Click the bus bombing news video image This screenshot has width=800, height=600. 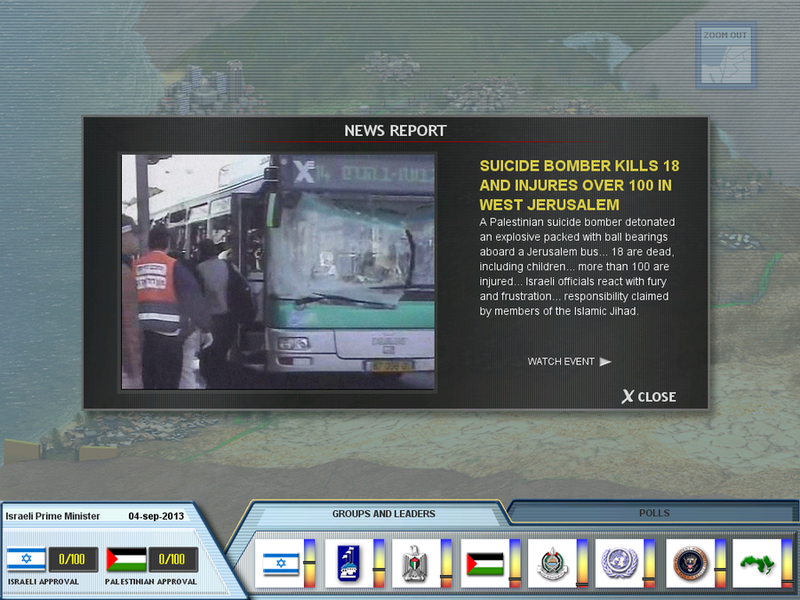click(278, 271)
